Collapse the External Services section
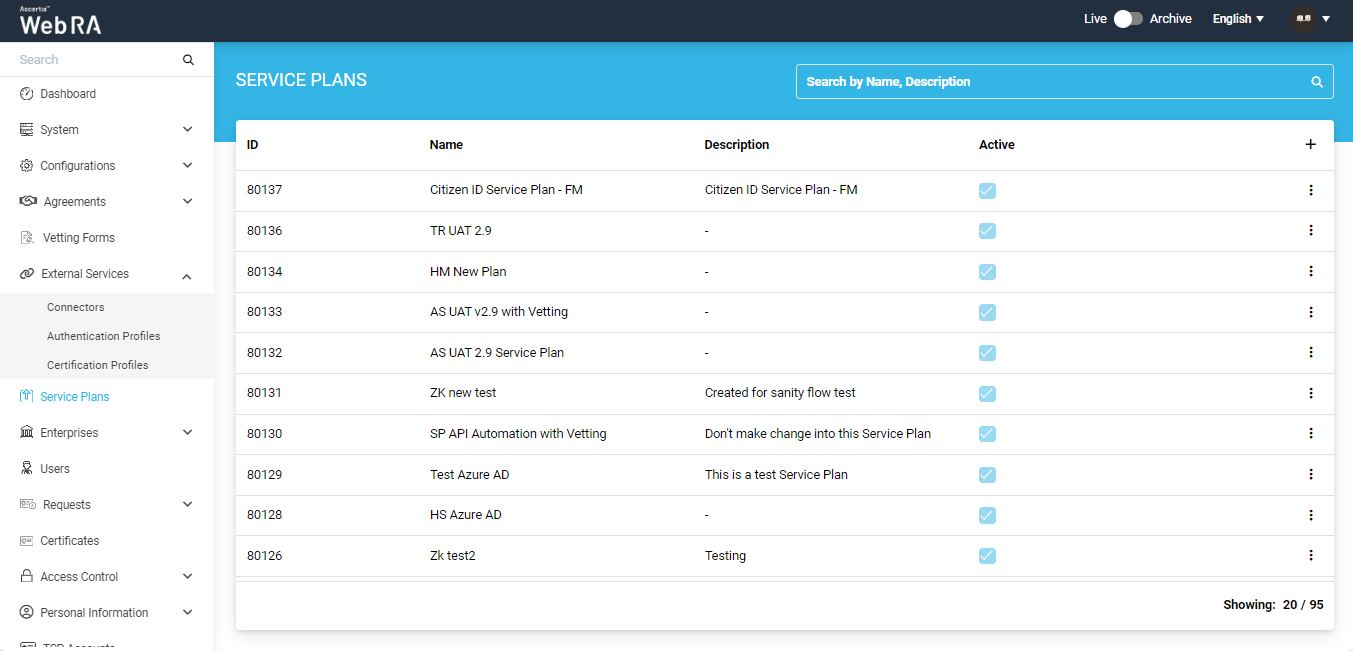 click(x=187, y=275)
